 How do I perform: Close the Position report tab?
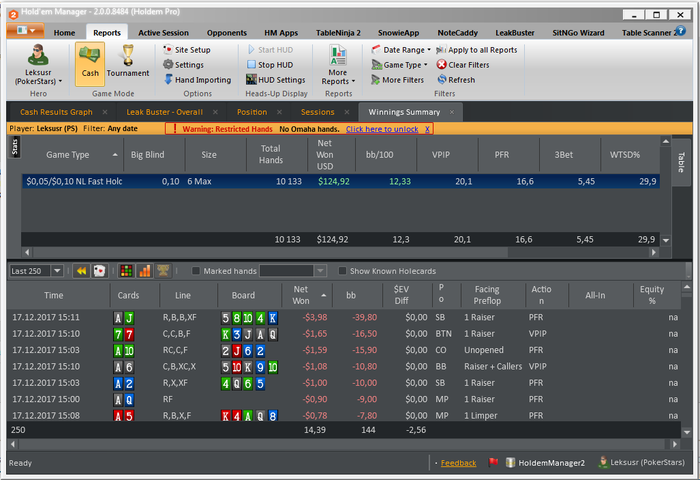pyautogui.click(x=279, y=112)
